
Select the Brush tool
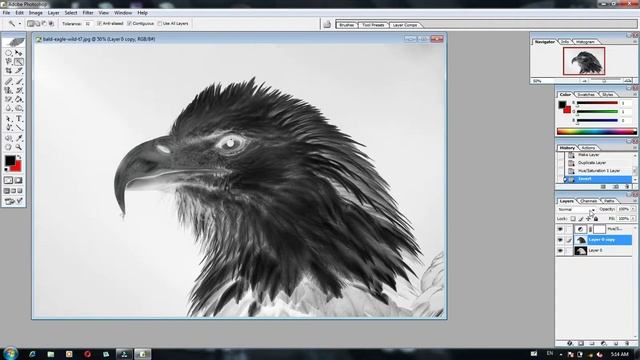click(x=19, y=82)
